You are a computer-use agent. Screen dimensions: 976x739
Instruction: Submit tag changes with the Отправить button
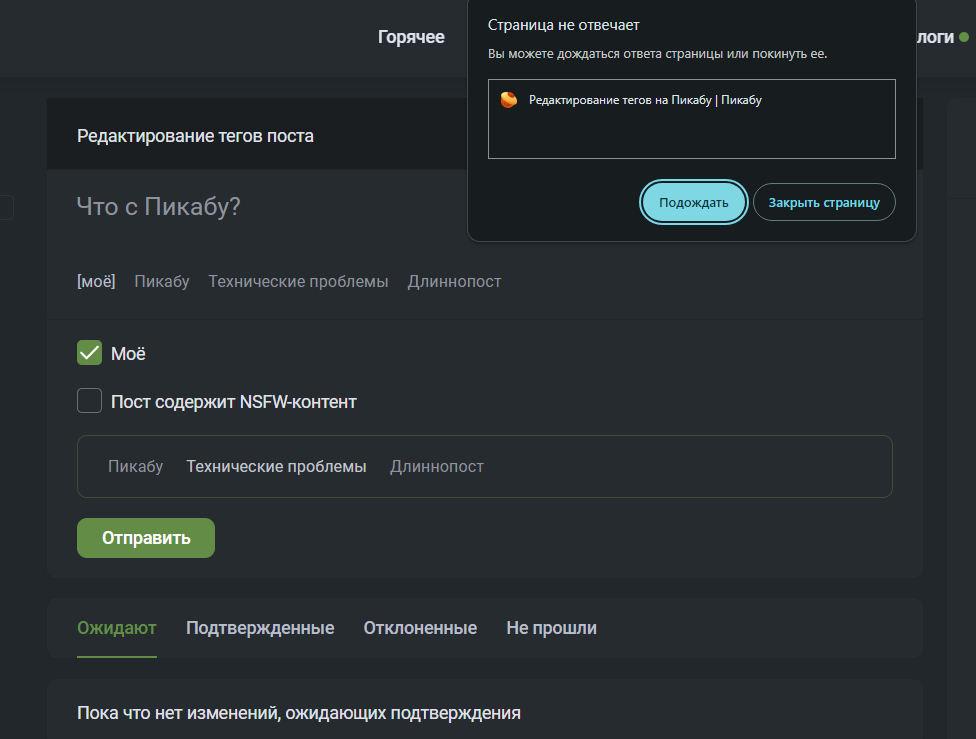(146, 538)
